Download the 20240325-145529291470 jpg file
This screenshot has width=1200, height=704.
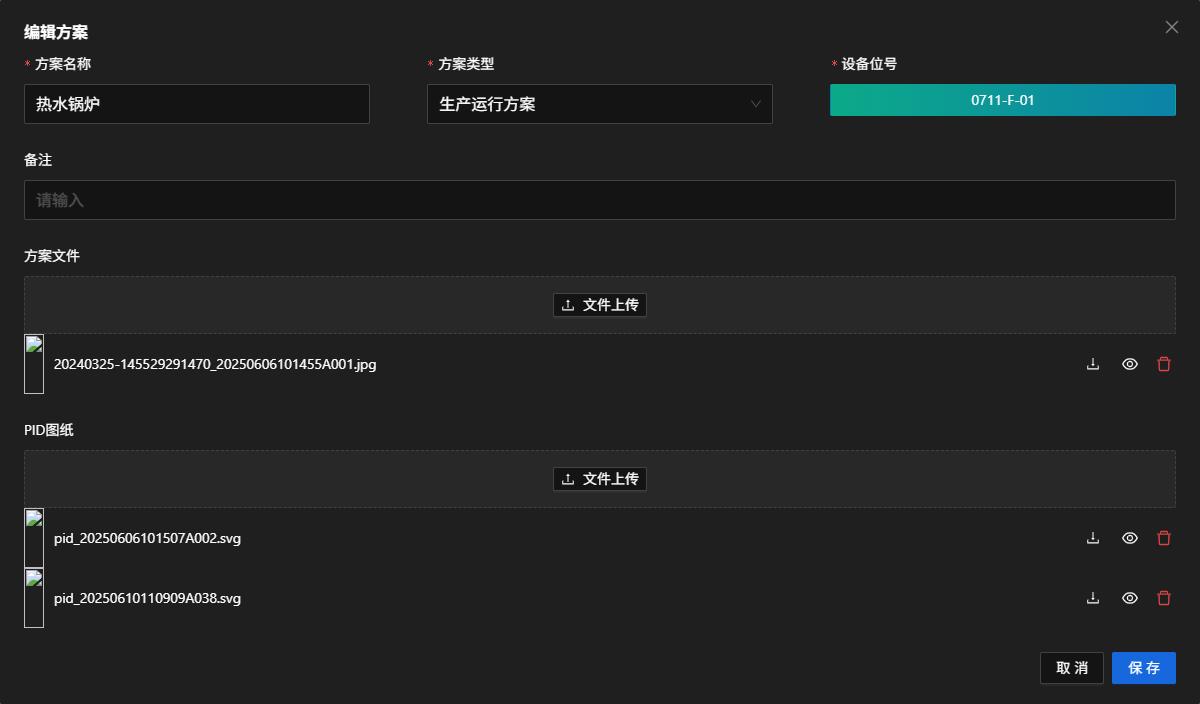1093,364
